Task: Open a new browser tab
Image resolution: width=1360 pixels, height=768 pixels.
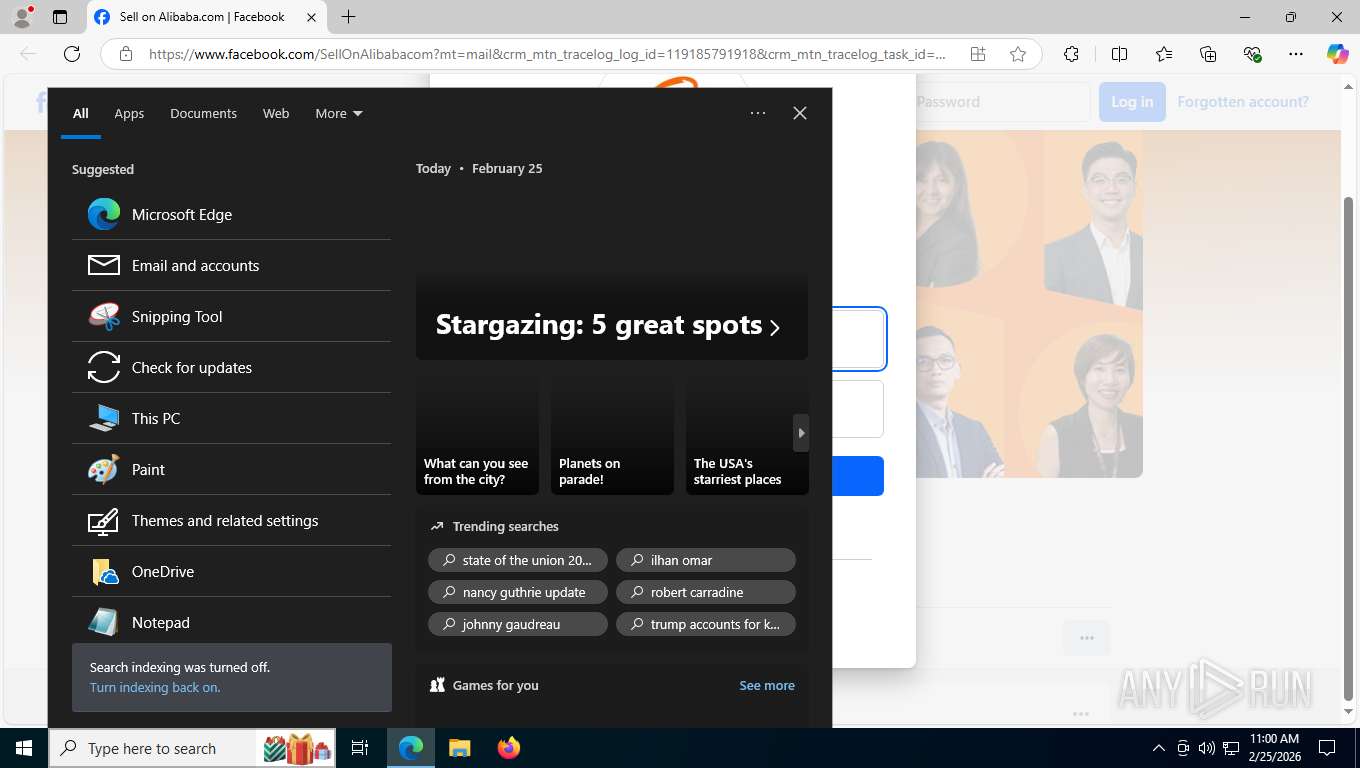Action: pos(348,17)
